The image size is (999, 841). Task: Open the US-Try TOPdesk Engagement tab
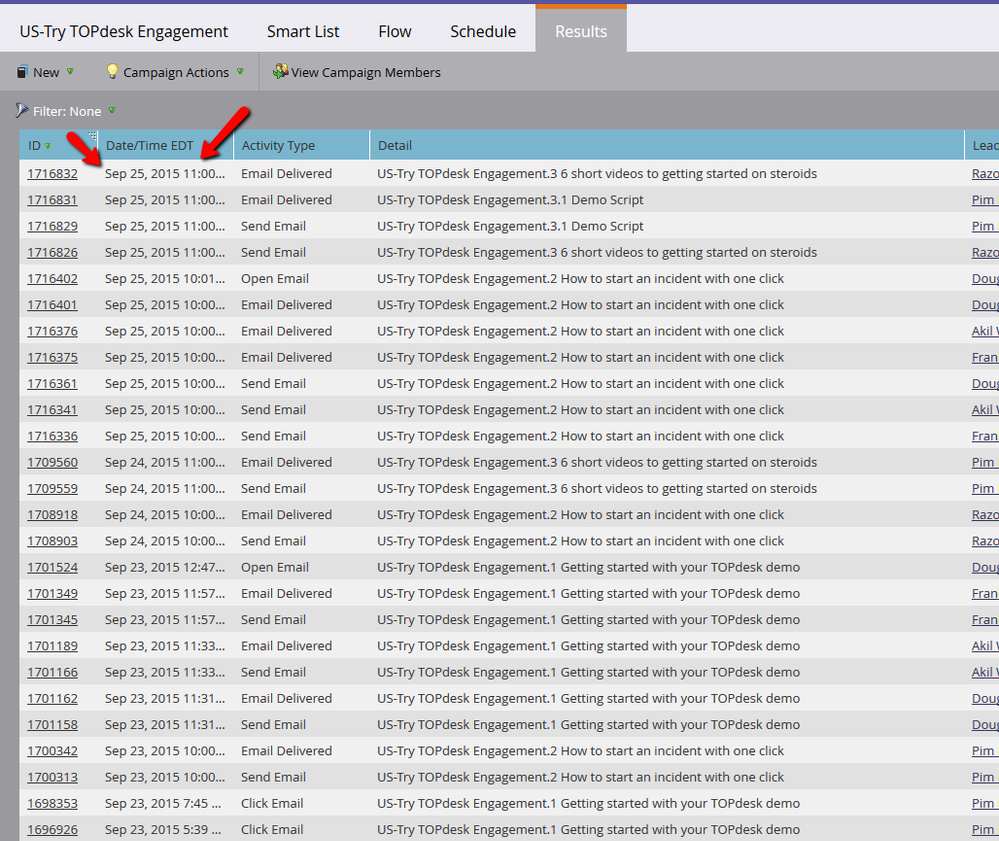click(124, 31)
